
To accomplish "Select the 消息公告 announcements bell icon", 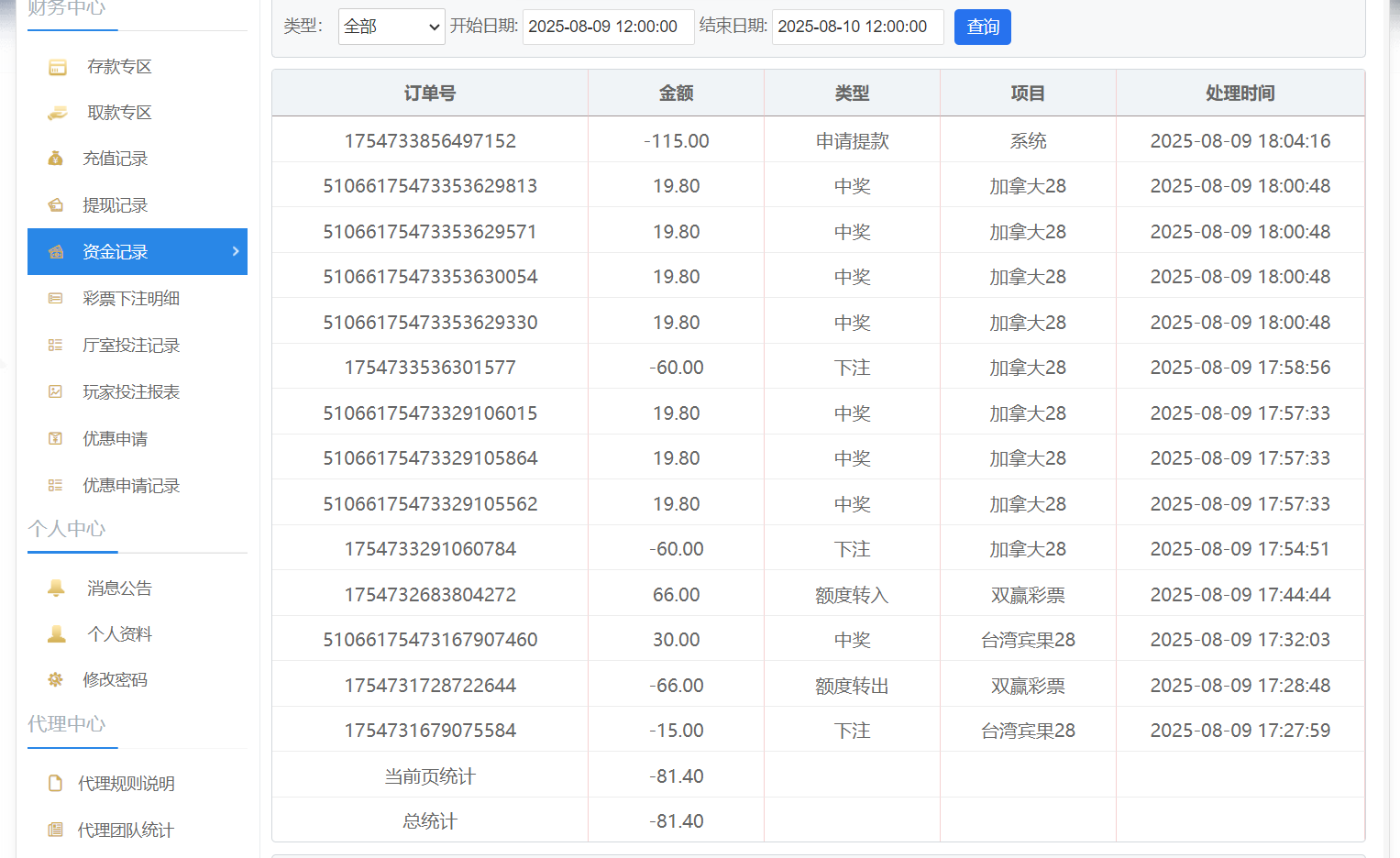I will (x=55, y=588).
